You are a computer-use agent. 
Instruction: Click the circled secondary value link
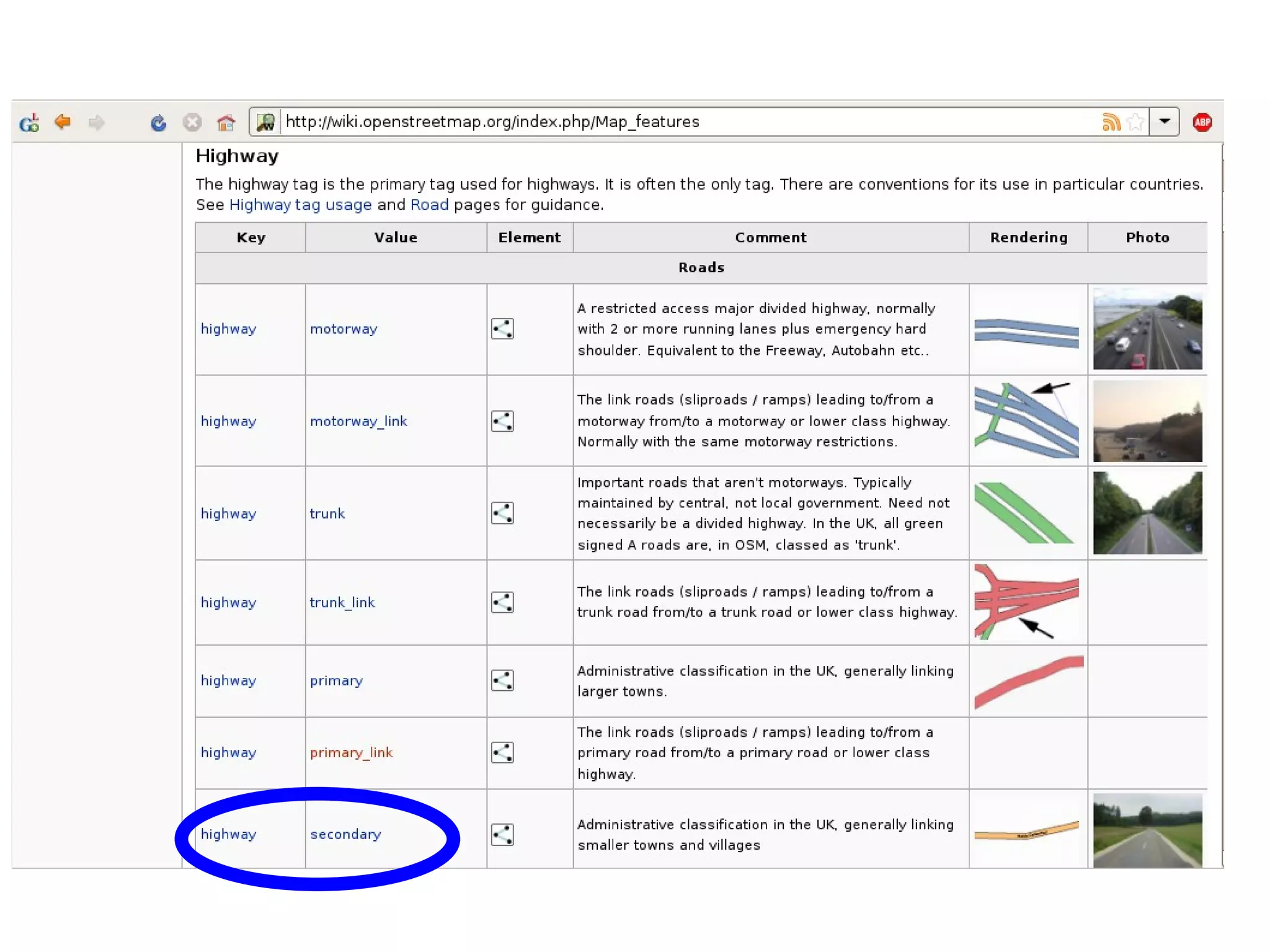pos(345,834)
